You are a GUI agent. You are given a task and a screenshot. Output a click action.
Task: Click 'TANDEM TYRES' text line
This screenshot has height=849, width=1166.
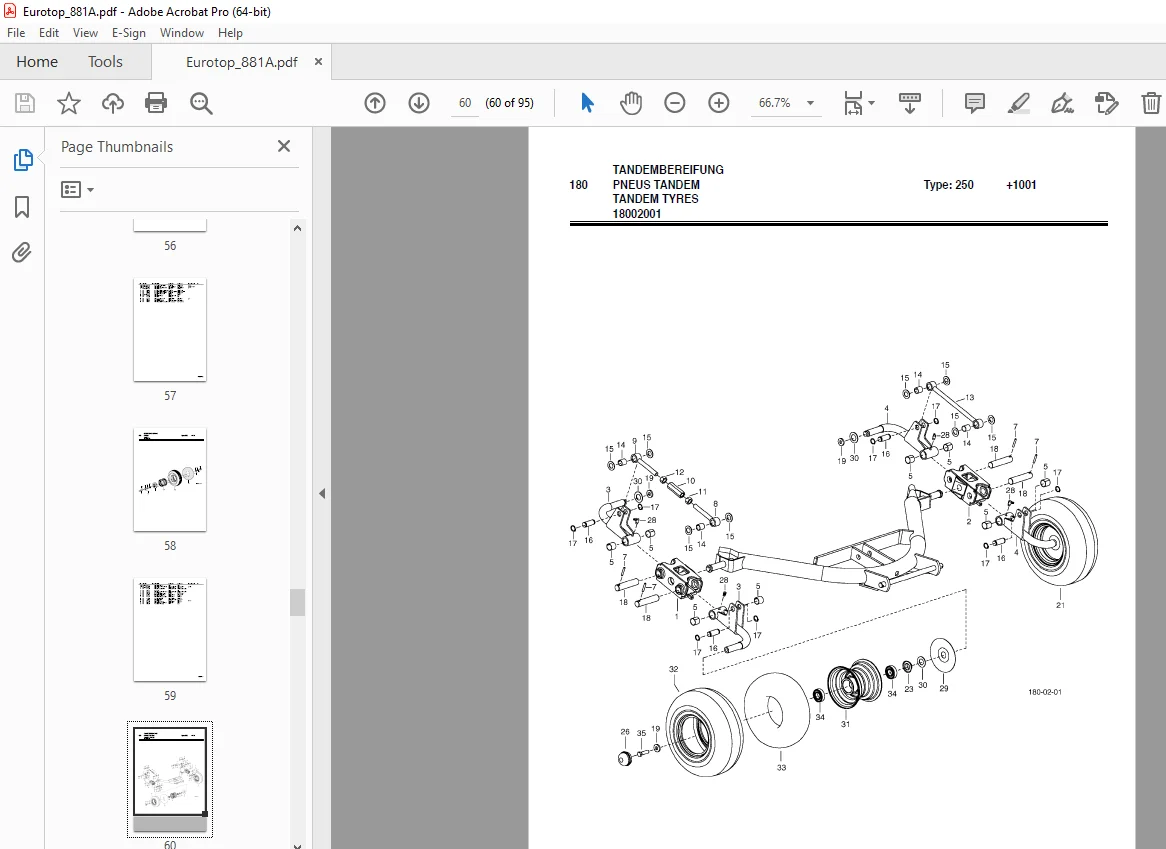tap(655, 198)
